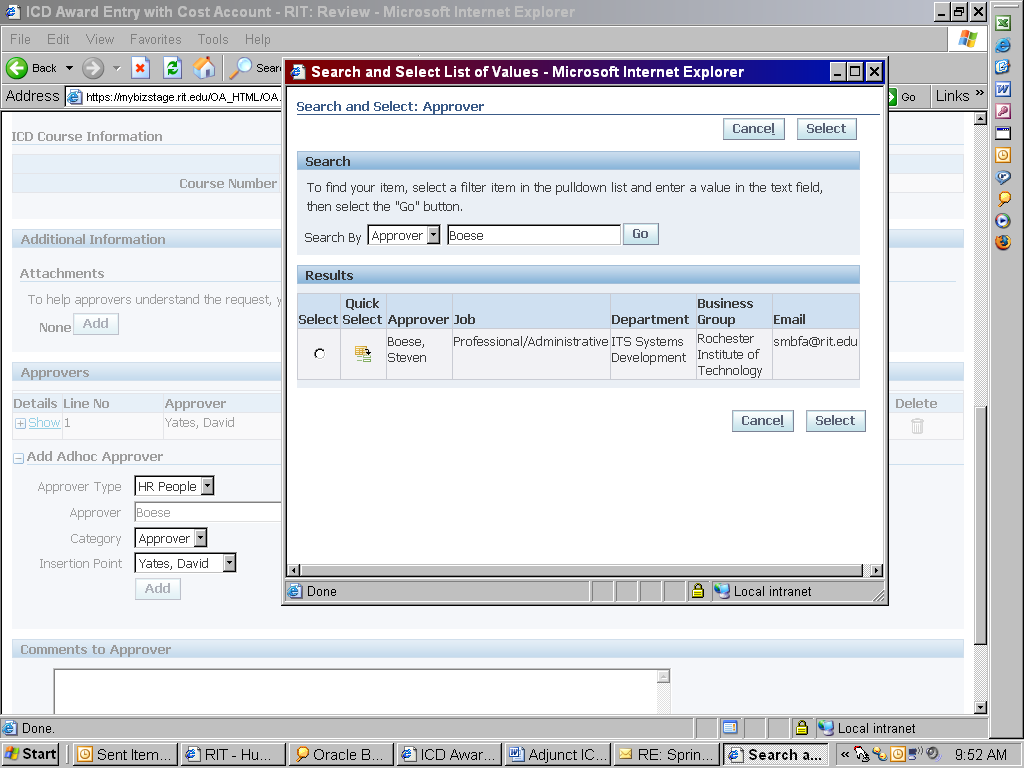Viewport: 1024px width, 768px height.
Task: Select the radio button for Boese, Steven
Action: (x=319, y=353)
